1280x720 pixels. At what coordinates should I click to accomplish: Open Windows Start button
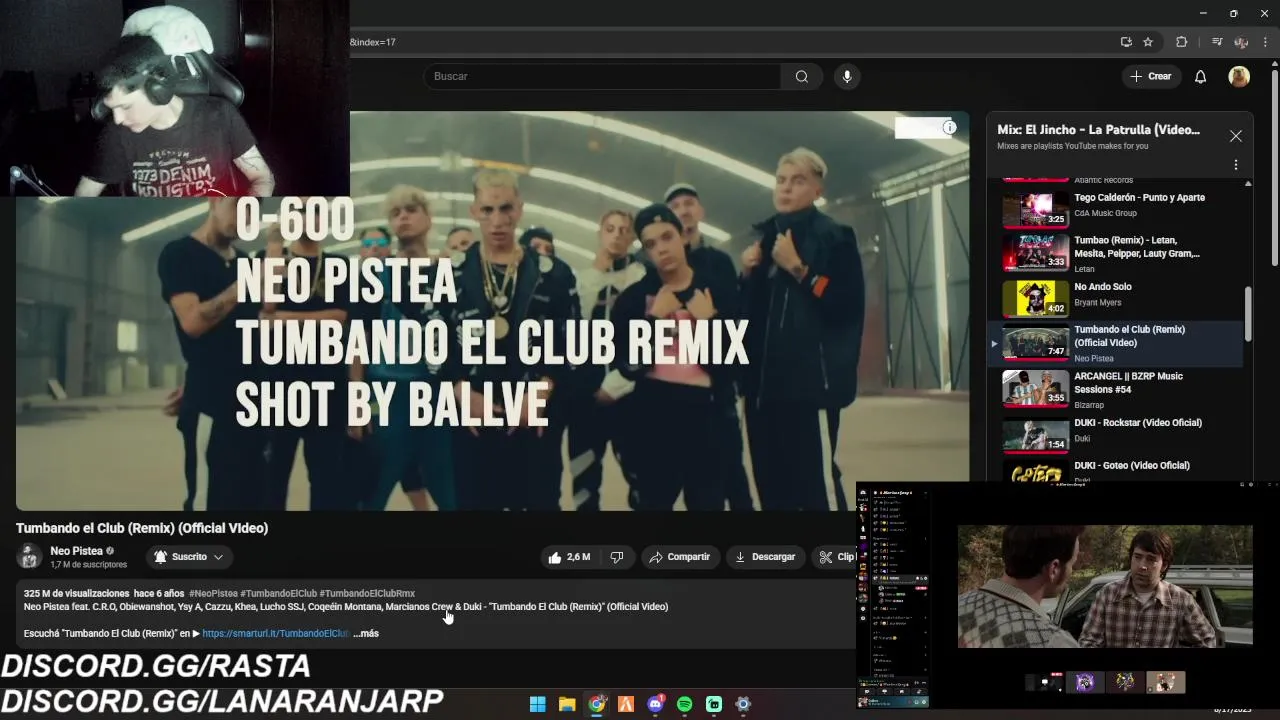[537, 704]
